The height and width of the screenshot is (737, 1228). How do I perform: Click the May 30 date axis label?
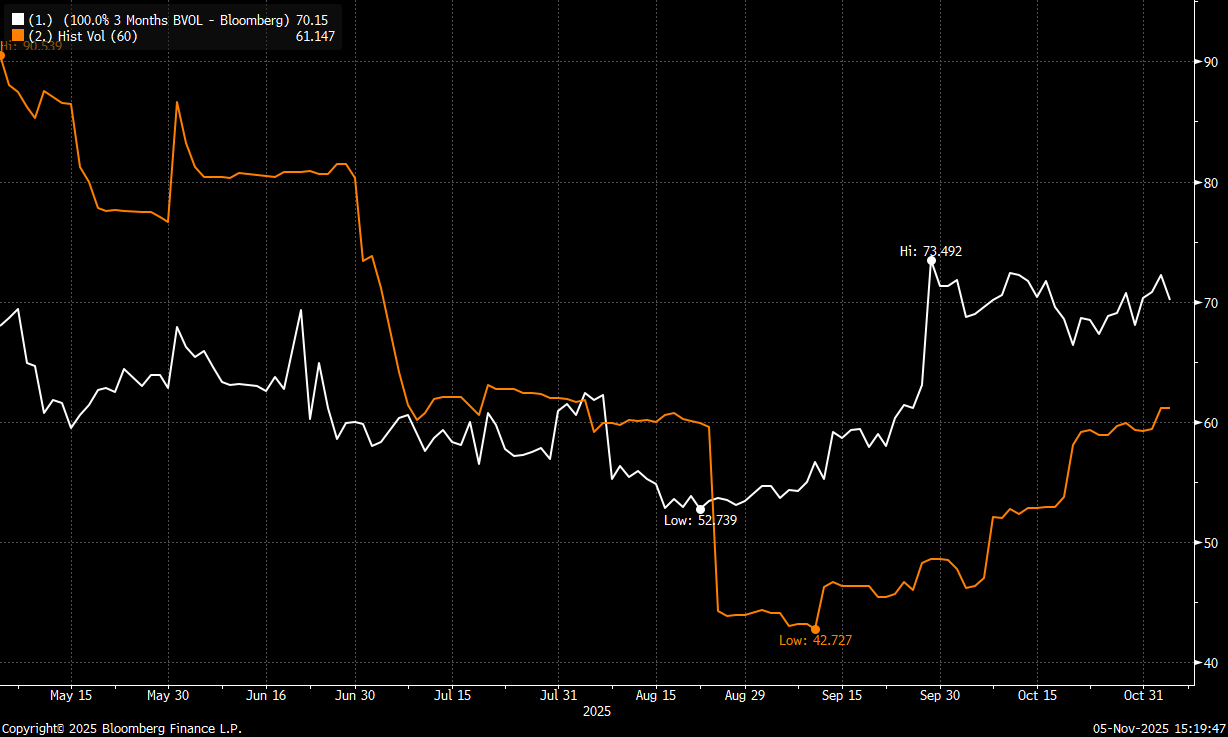pos(168,695)
